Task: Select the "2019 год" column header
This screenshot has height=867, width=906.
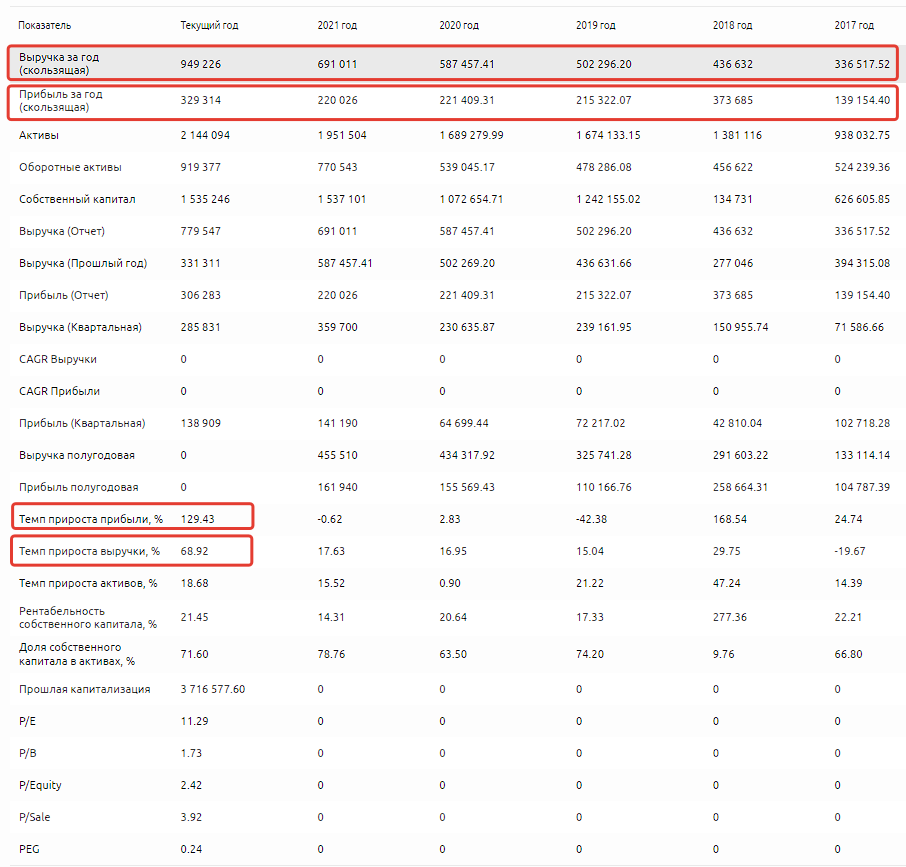Action: coord(596,25)
